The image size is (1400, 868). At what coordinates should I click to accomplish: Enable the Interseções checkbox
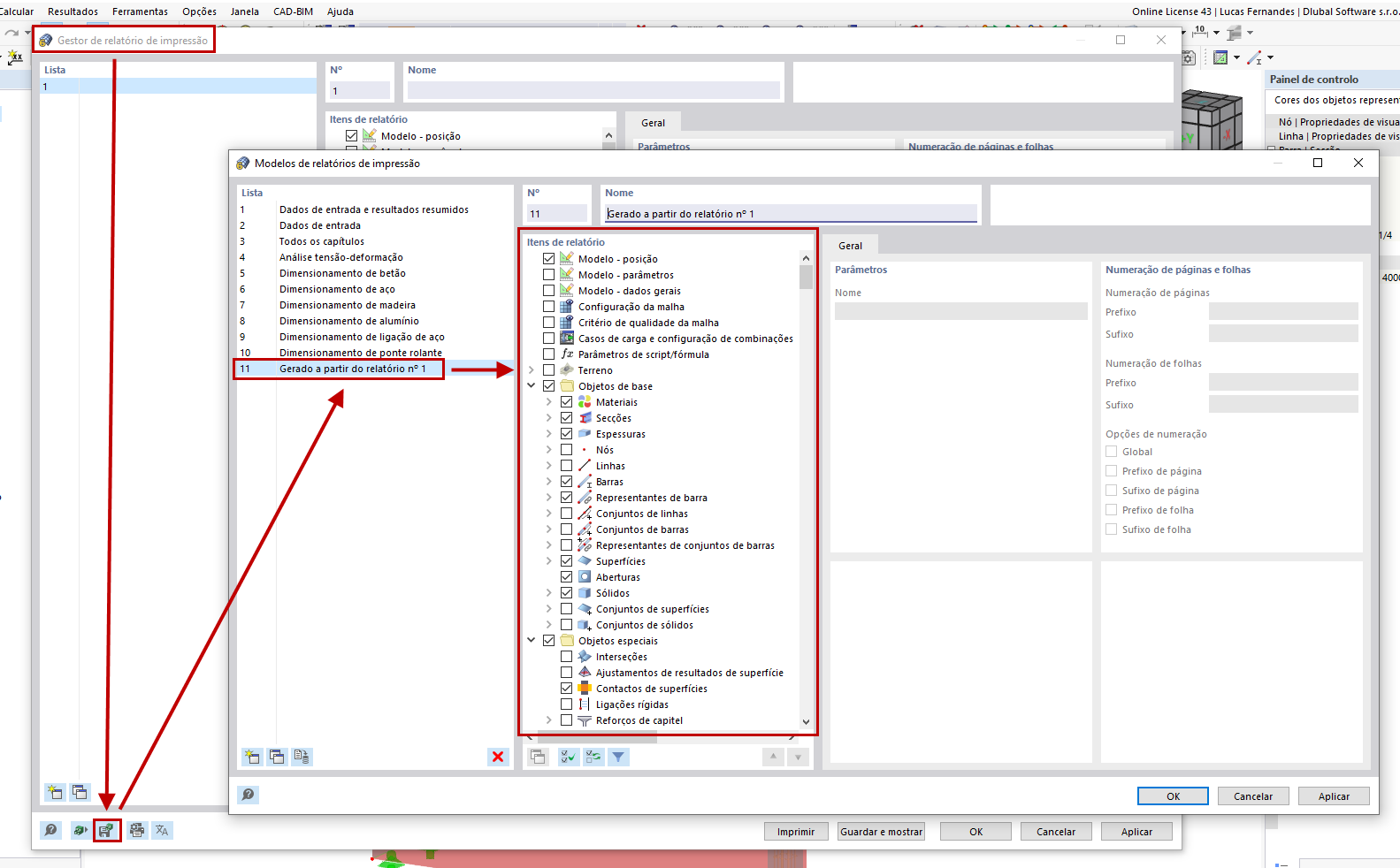click(x=567, y=657)
